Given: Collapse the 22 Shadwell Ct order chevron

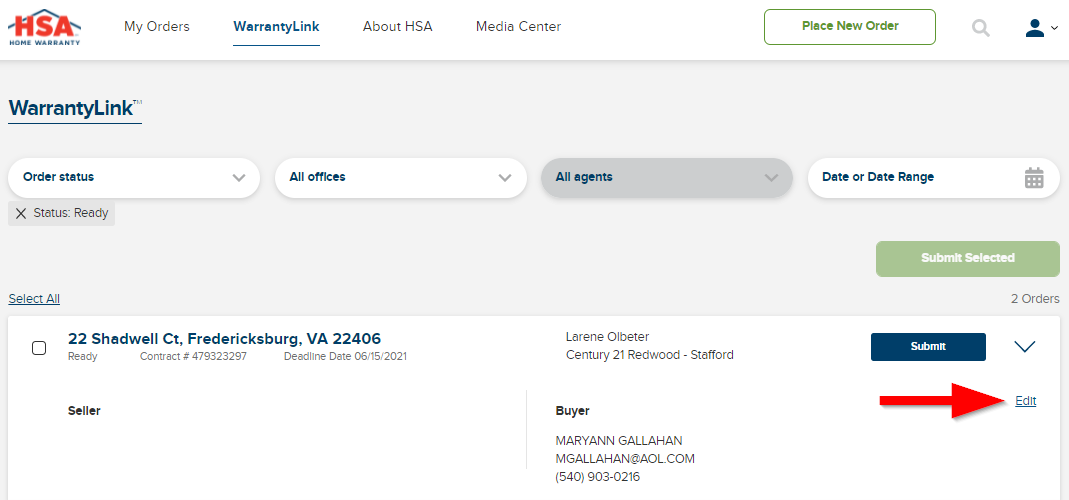Looking at the screenshot, I should click(x=1025, y=347).
